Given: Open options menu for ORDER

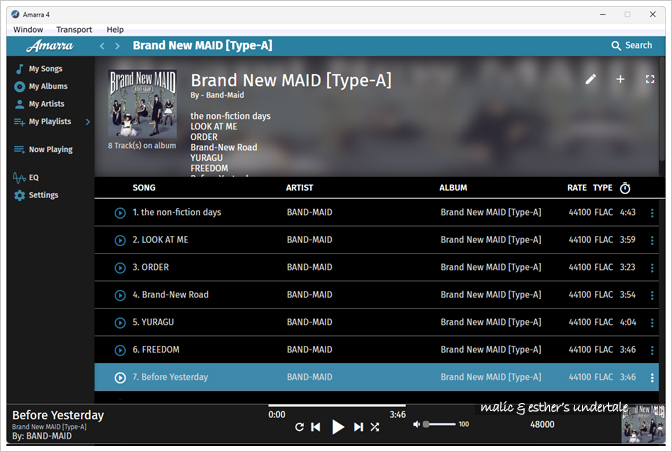Looking at the screenshot, I should pos(652,268).
